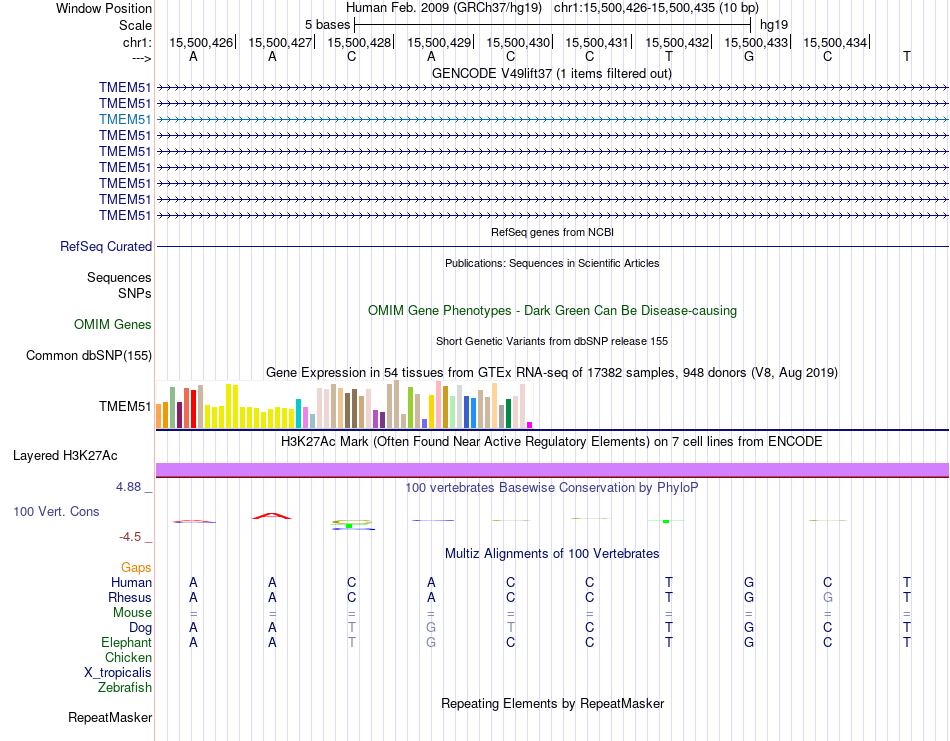Click the faded G mismatch in the Dog row

[x=431, y=628]
